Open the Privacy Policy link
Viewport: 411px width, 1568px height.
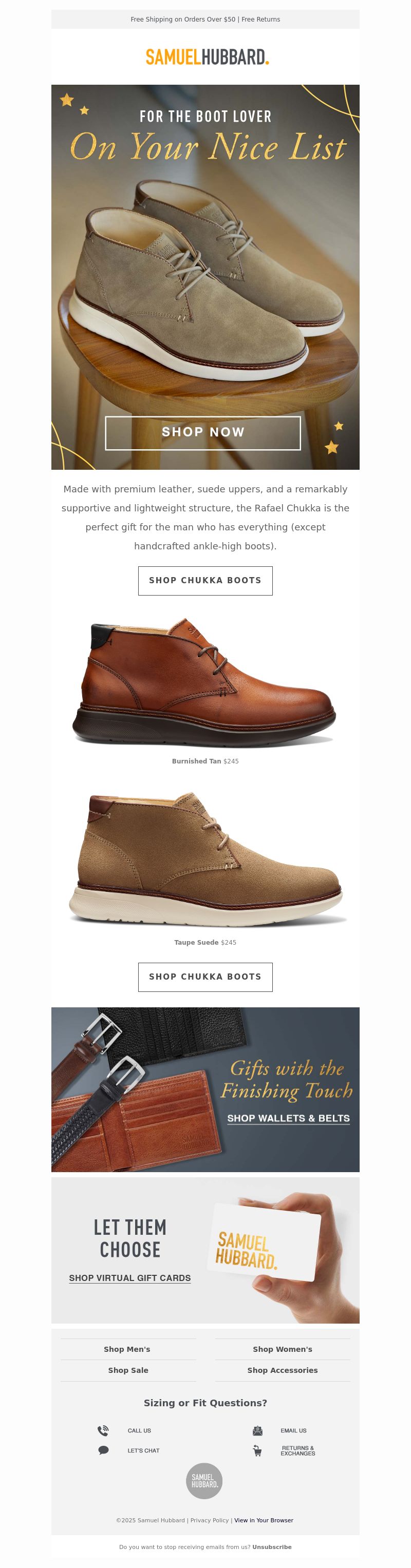(210, 1520)
